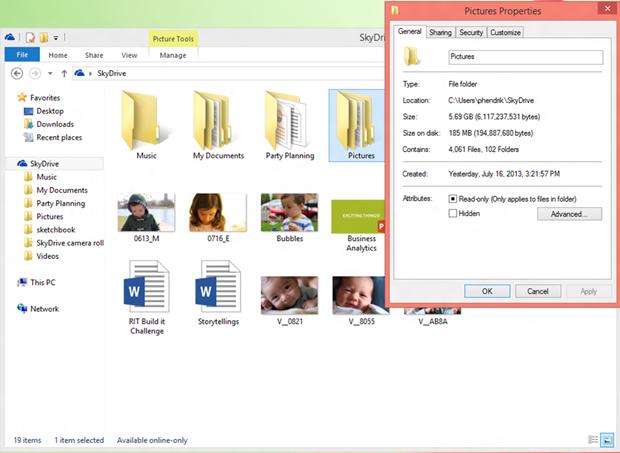The height and width of the screenshot is (453, 620).
Task: Toggle the Read-only attribute checkbox
Action: coord(453,199)
